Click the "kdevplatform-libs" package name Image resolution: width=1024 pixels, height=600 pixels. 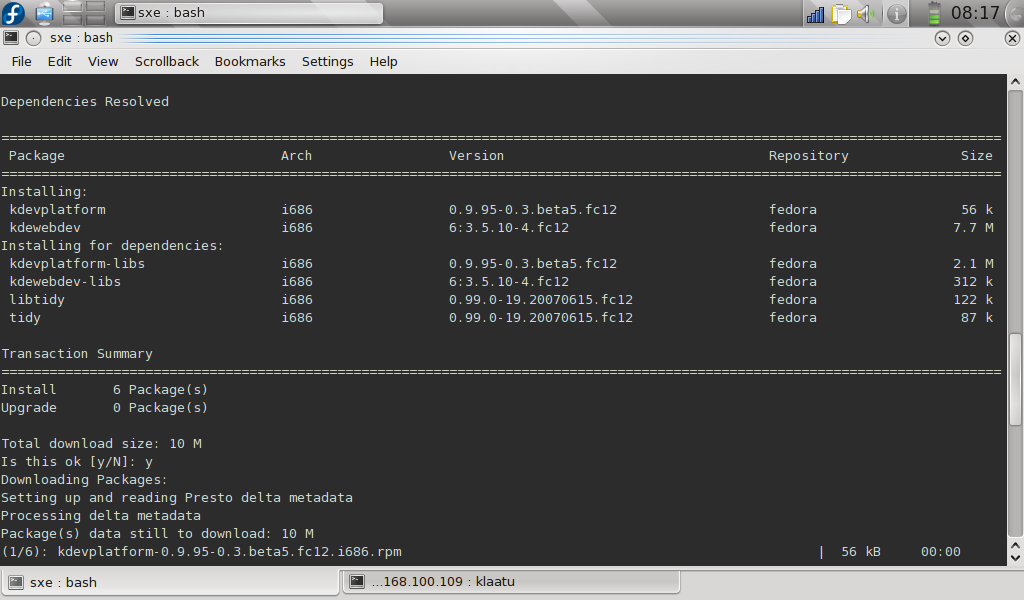pos(77,264)
